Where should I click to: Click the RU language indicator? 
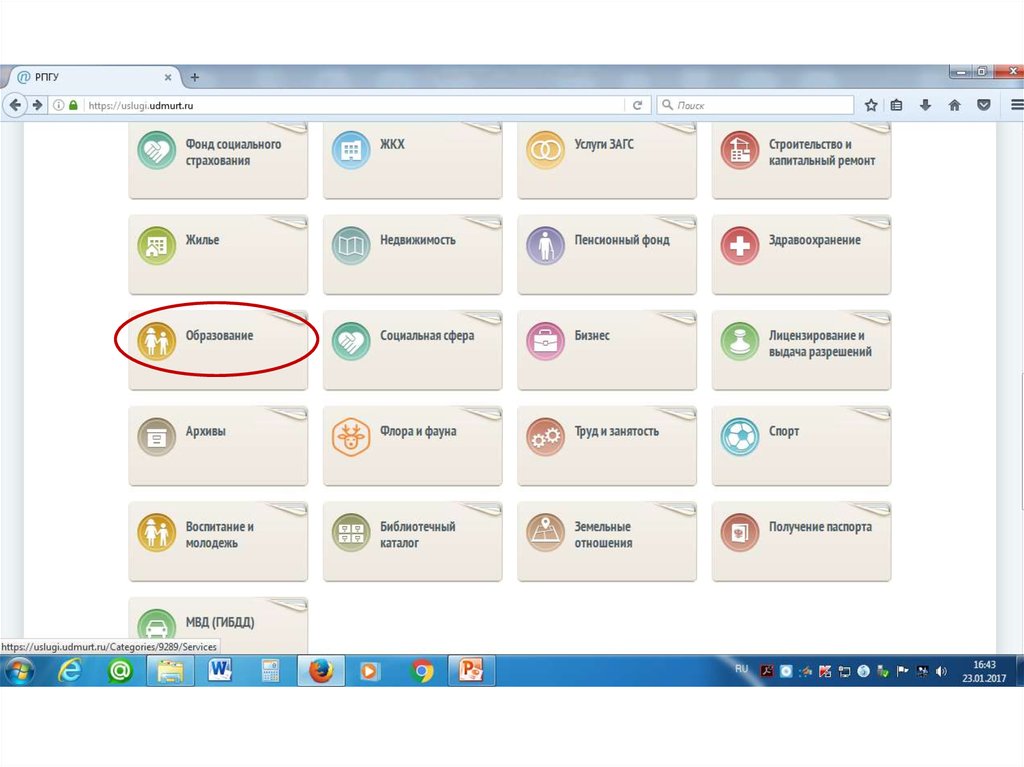[x=741, y=669]
